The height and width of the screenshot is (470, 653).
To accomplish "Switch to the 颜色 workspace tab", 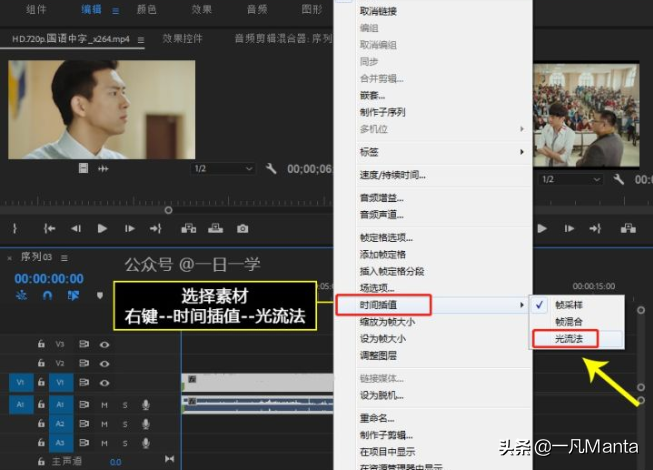I will 147,10.
